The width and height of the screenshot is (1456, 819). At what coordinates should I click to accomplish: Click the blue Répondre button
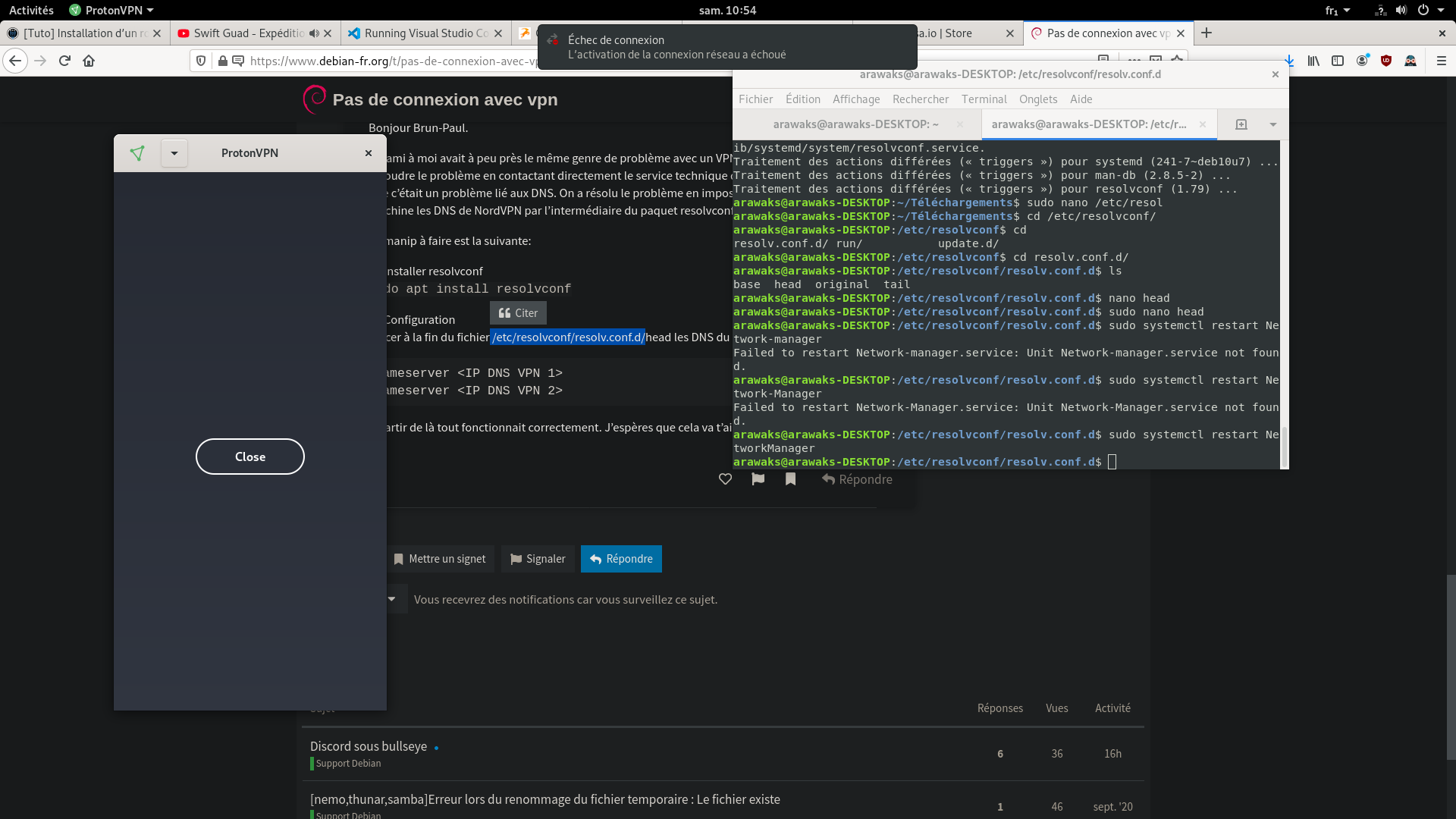click(621, 559)
